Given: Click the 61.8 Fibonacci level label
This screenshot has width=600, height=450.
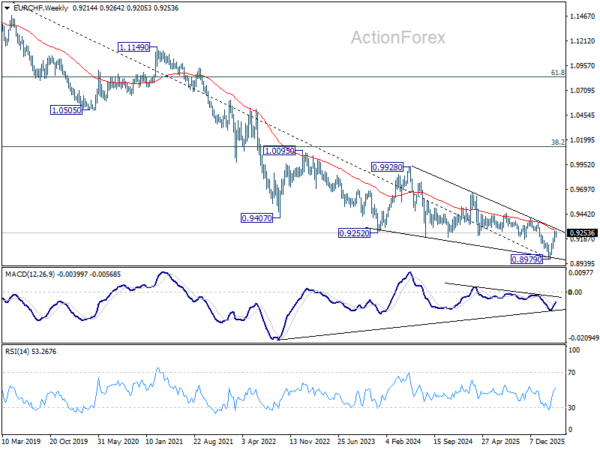Looking at the screenshot, I should (558, 73).
